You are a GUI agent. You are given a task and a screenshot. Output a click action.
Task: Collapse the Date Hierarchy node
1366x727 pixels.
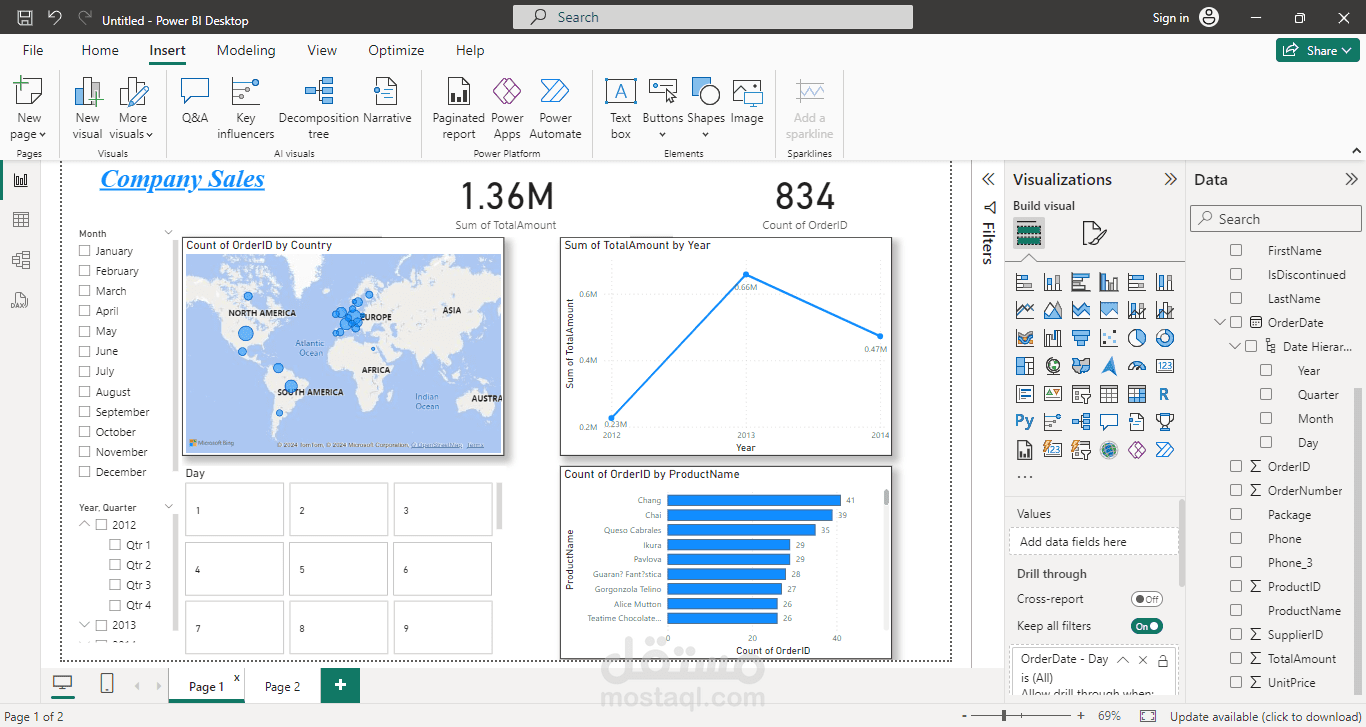(x=1235, y=347)
